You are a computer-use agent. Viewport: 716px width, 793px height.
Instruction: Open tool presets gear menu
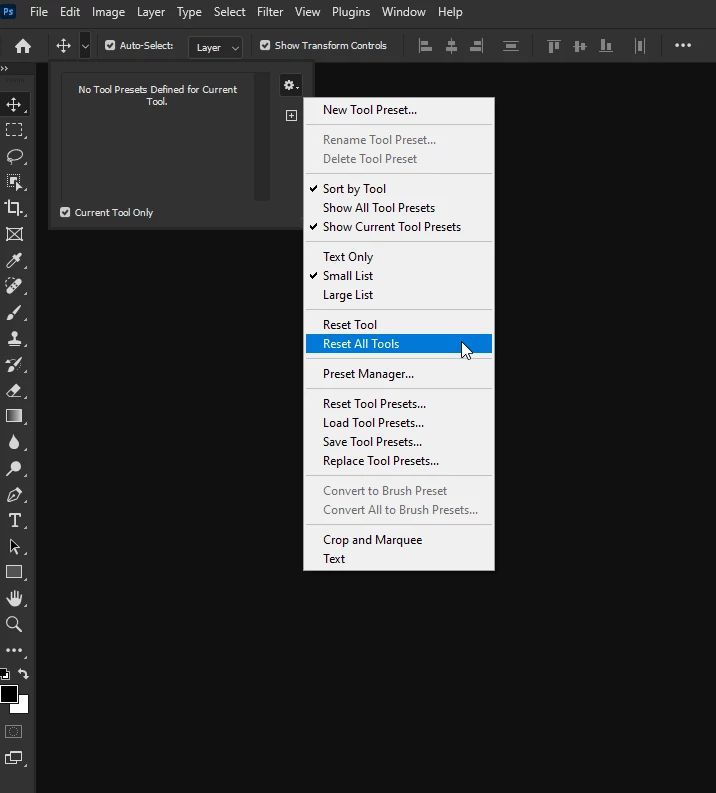(x=291, y=85)
